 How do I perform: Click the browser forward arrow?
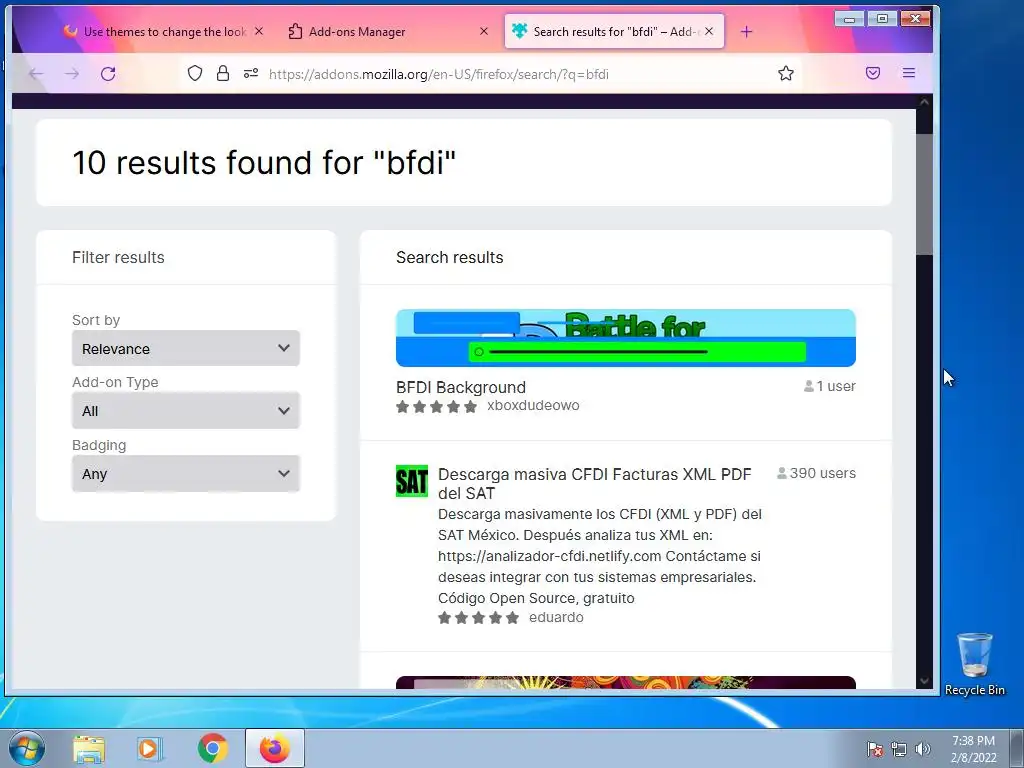72,74
